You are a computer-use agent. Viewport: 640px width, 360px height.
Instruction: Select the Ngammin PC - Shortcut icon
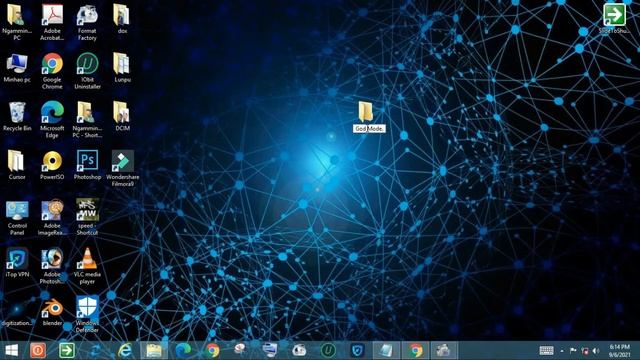point(87,120)
